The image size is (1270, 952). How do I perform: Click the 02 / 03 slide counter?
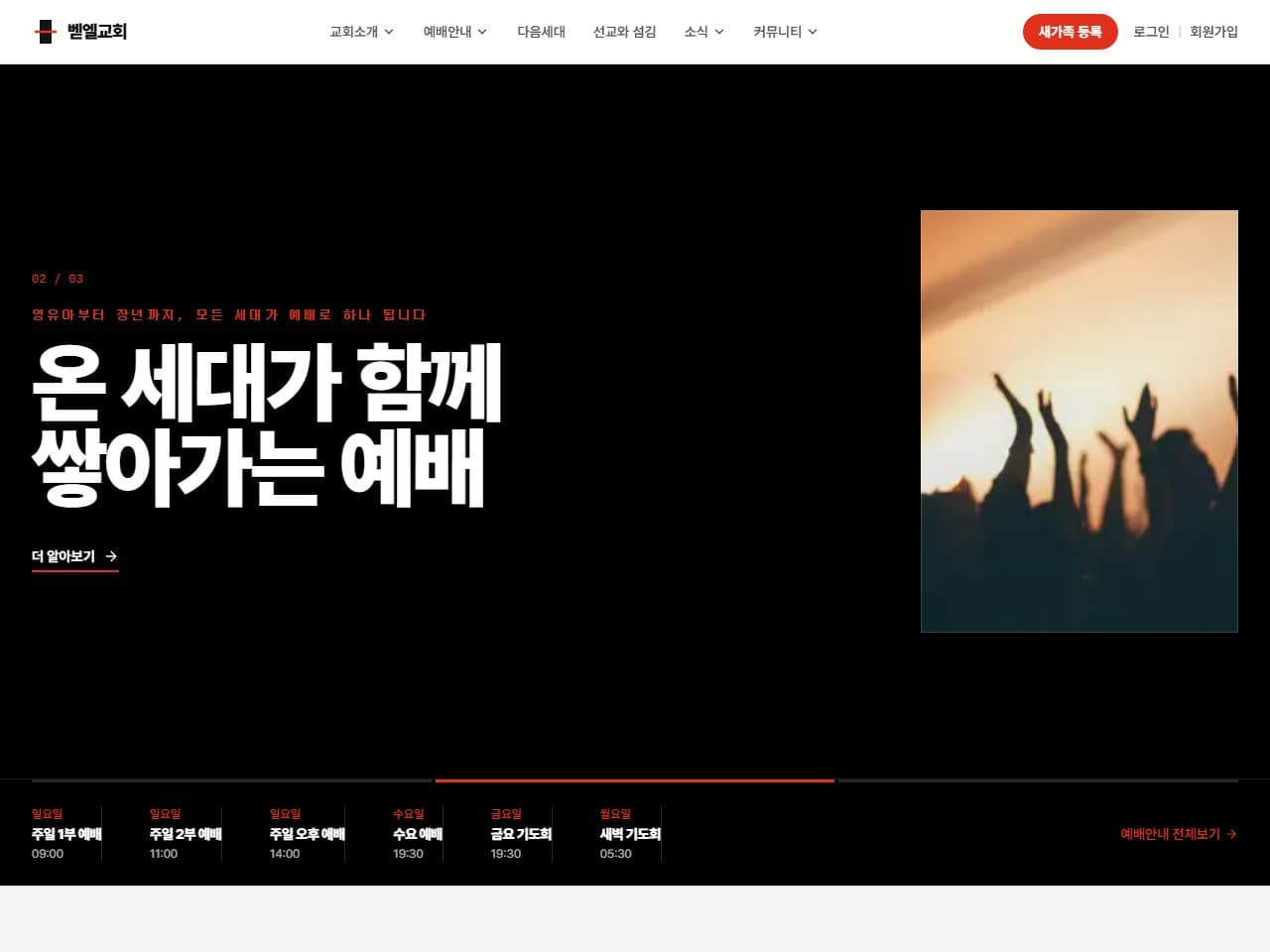pyautogui.click(x=58, y=279)
